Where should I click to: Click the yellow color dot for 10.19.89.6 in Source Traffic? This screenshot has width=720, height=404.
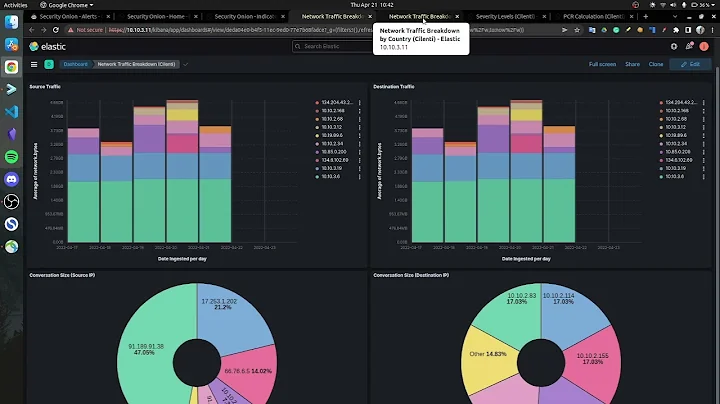(317, 135)
